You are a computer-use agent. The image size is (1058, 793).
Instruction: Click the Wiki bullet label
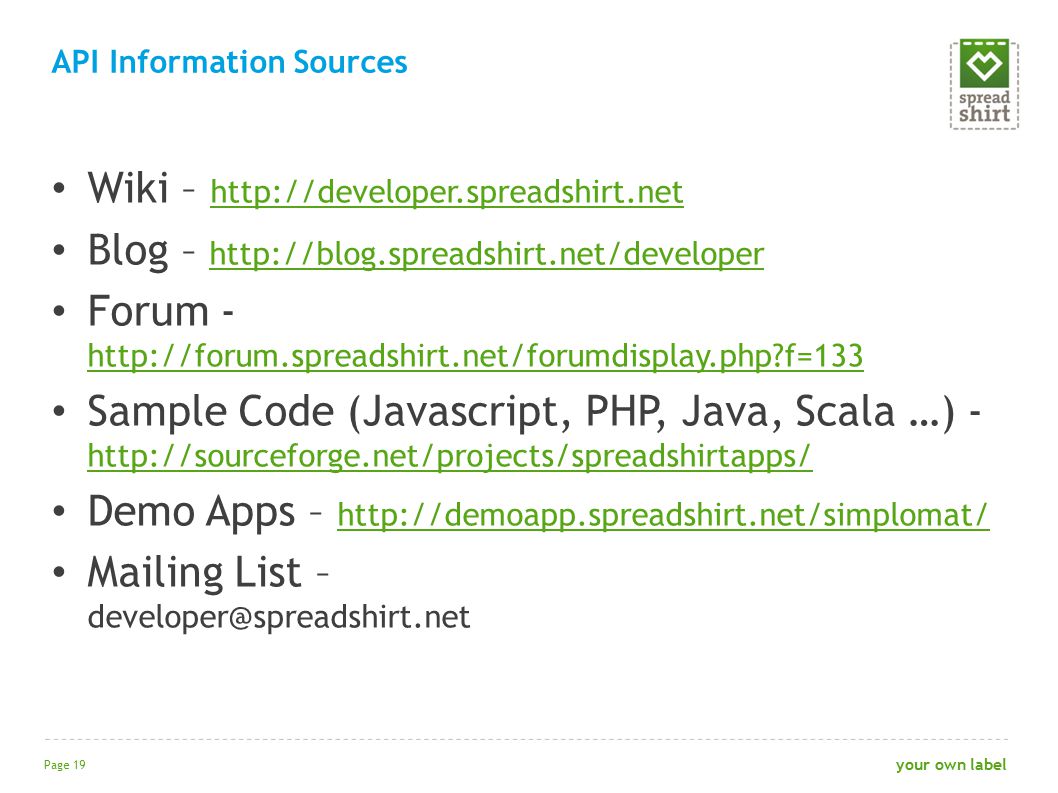pos(128,188)
